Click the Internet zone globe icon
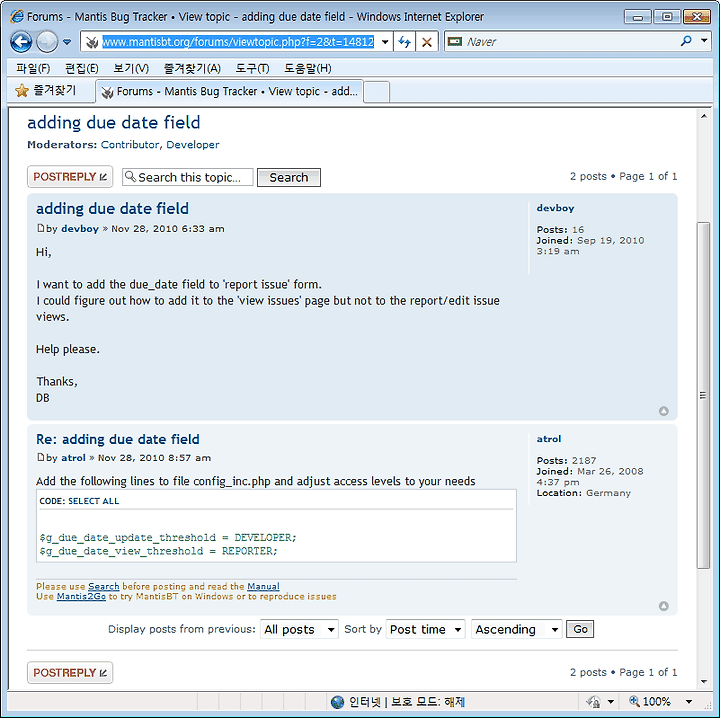The height and width of the screenshot is (718, 720). [x=338, y=702]
